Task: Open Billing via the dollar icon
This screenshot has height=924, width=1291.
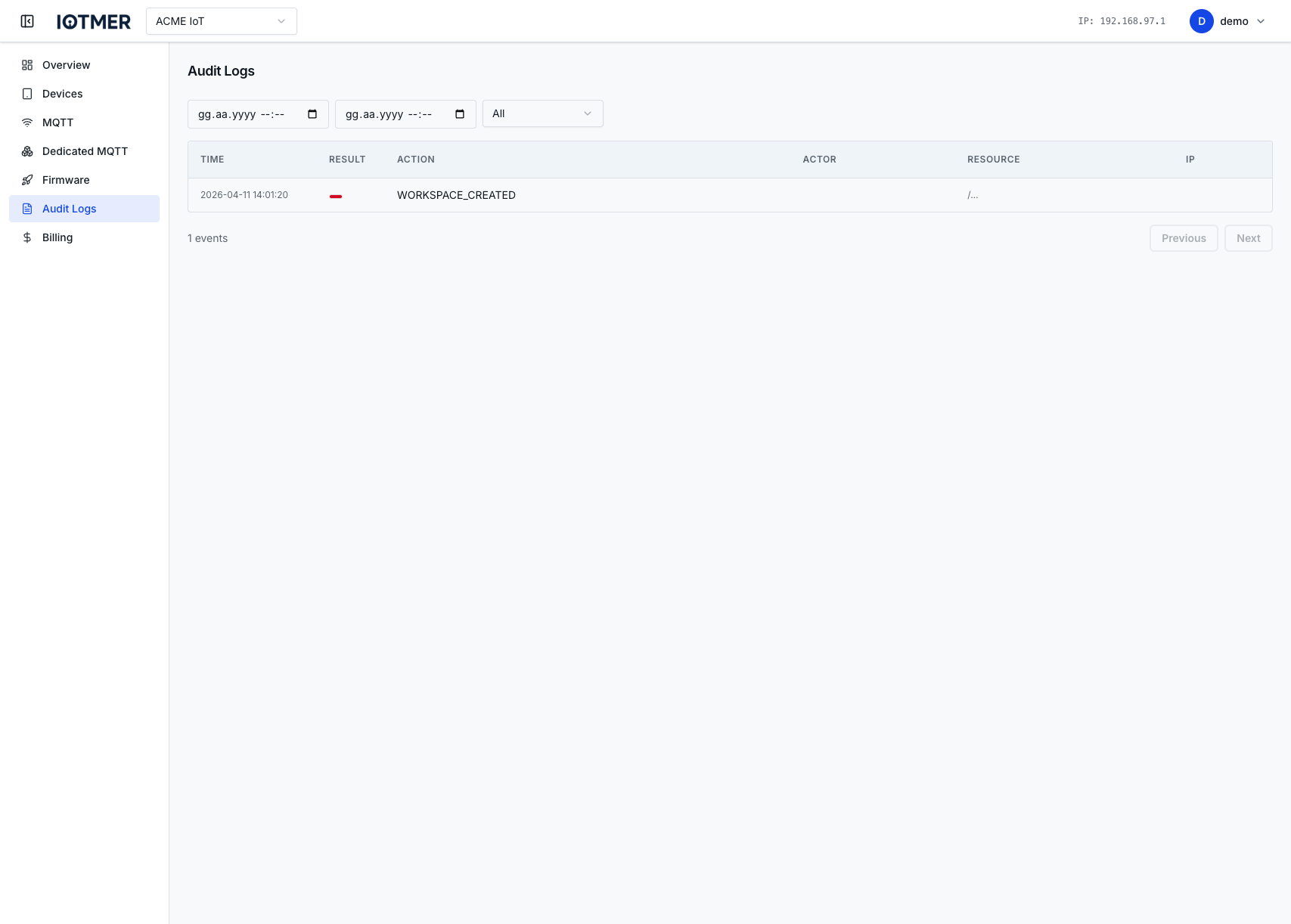Action: (27, 237)
